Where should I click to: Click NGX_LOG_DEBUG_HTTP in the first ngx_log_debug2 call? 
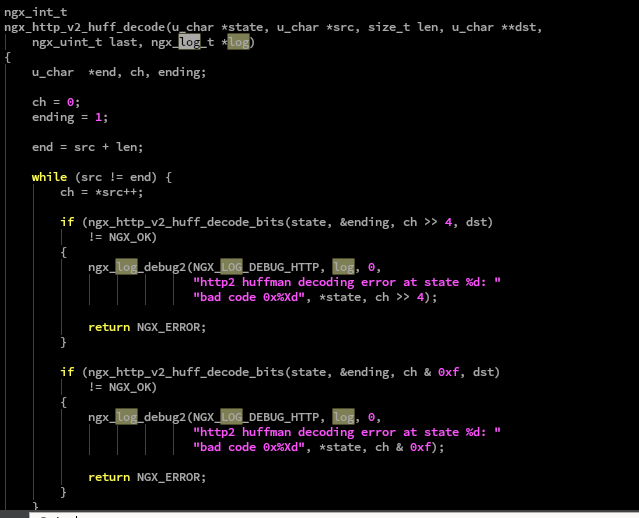click(x=256, y=267)
